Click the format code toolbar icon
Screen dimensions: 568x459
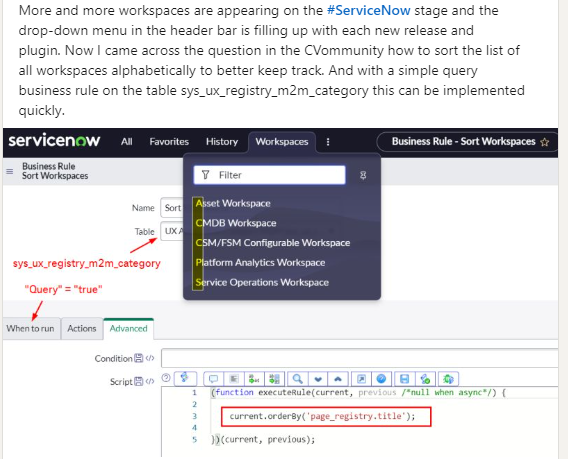coord(234,379)
